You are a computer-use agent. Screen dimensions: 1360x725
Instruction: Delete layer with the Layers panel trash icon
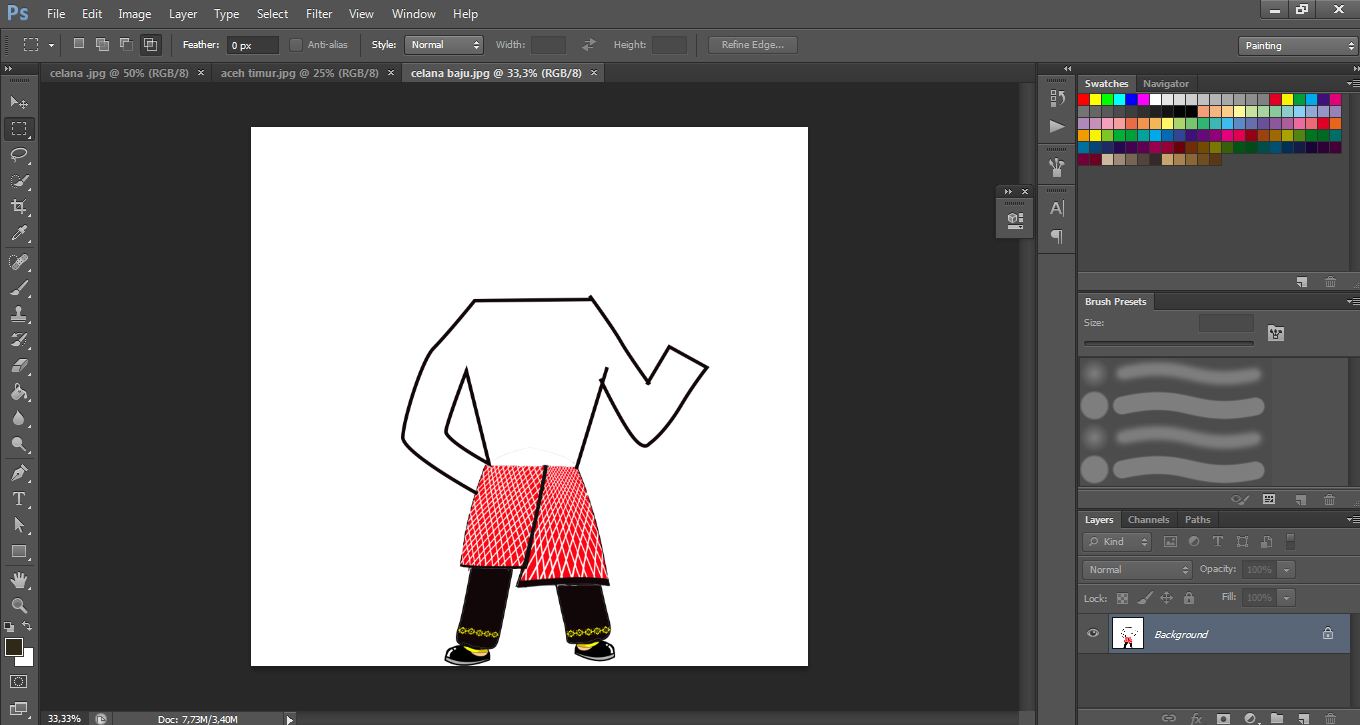(x=1331, y=718)
